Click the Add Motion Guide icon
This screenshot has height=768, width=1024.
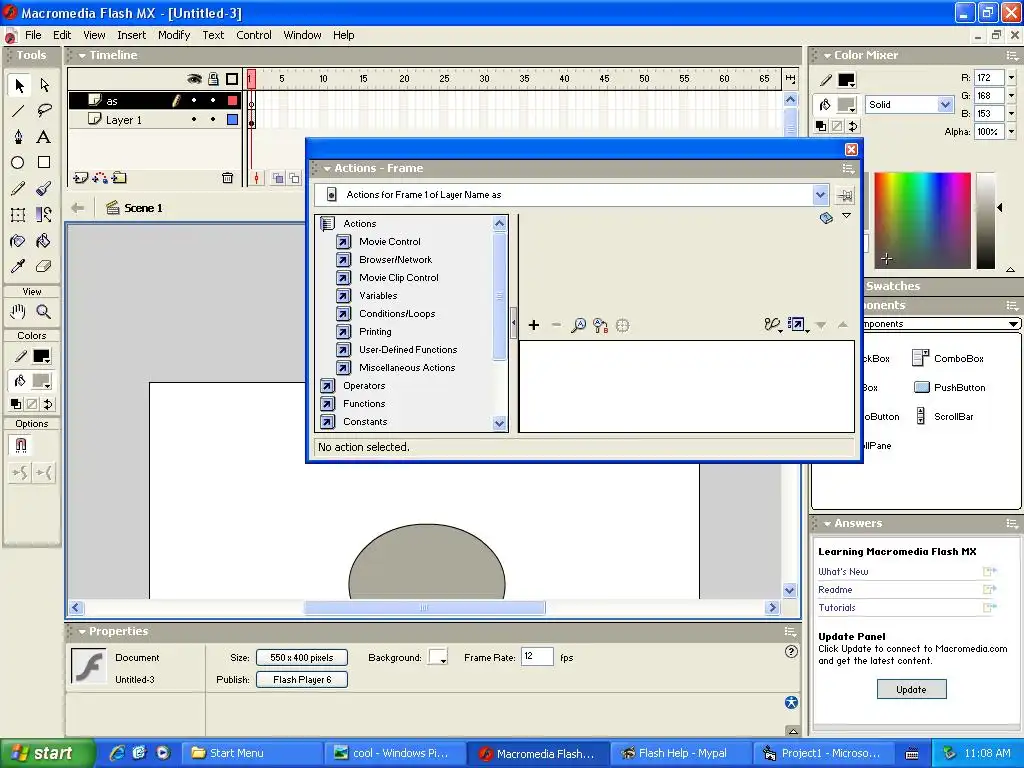coord(100,178)
